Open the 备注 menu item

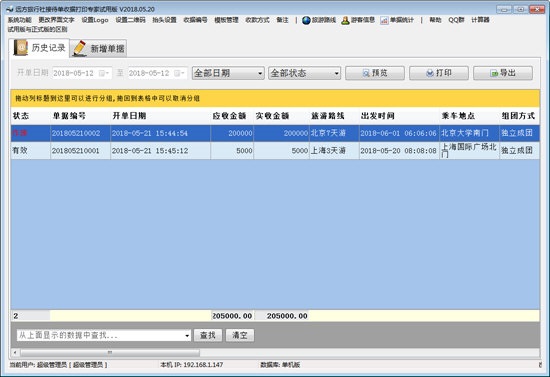click(282, 20)
